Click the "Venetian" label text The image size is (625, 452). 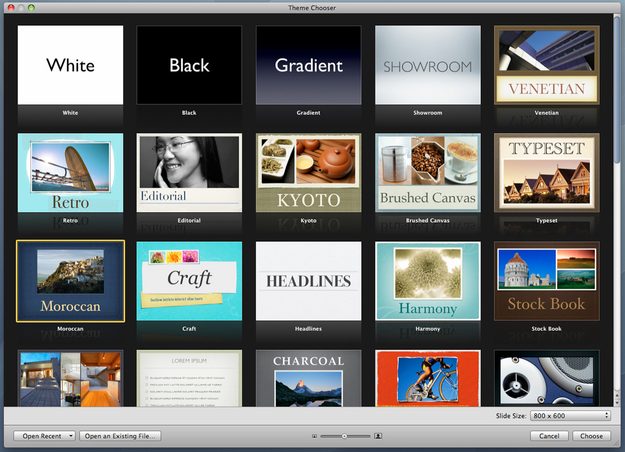point(546,113)
